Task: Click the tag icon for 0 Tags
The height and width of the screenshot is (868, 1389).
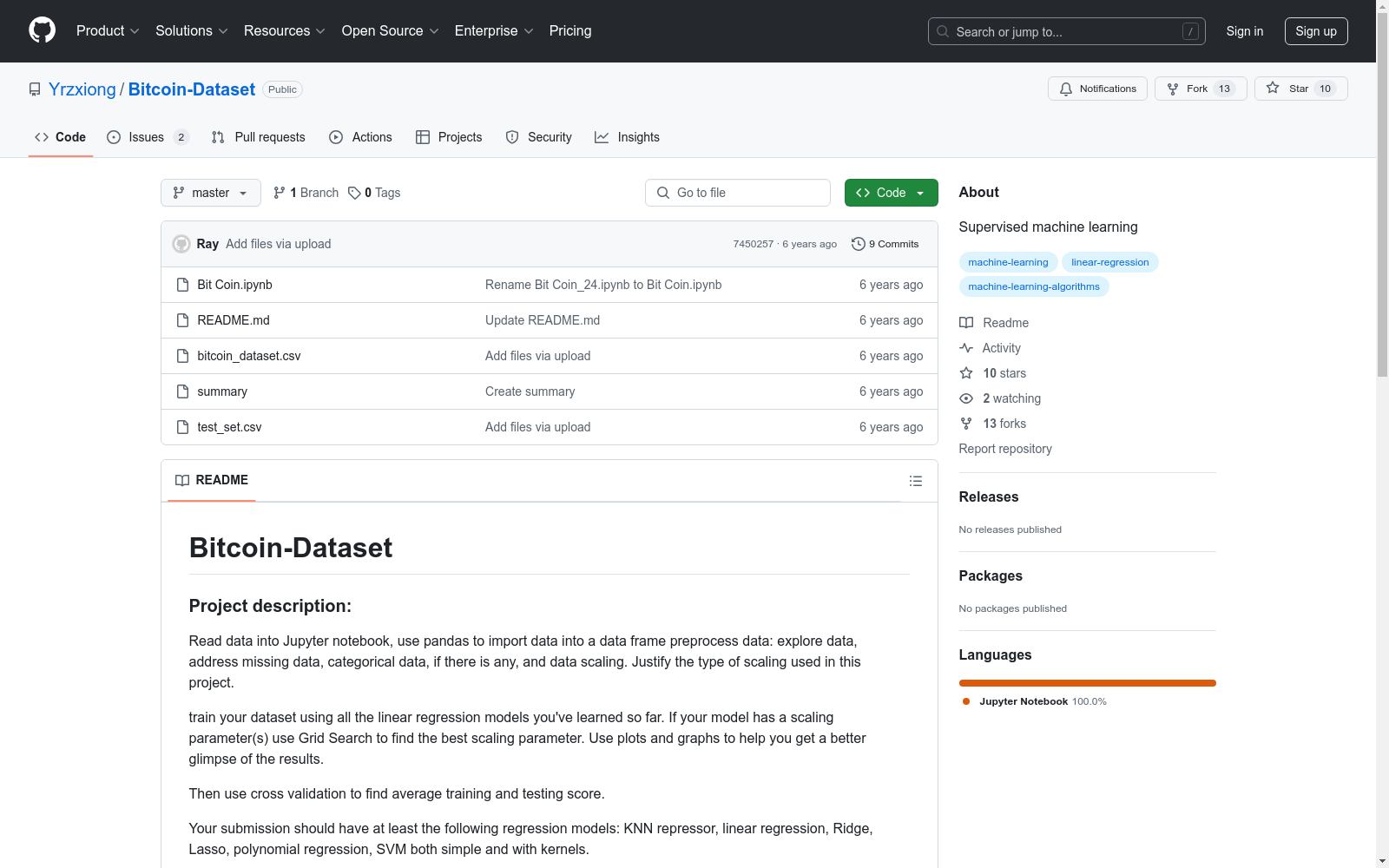Action: 354,193
